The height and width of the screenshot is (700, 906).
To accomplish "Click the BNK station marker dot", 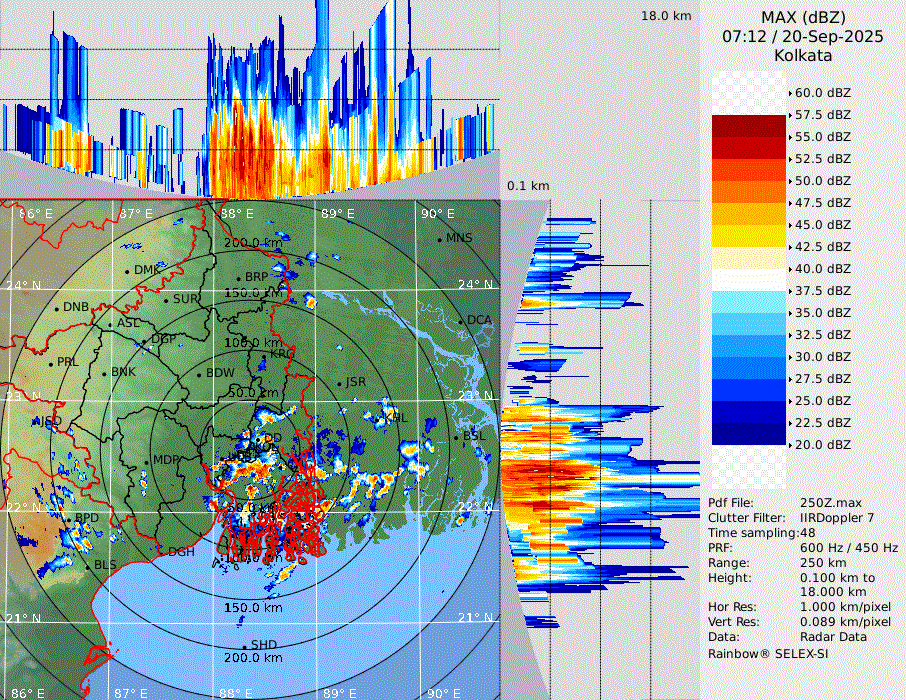I will 104,373.
